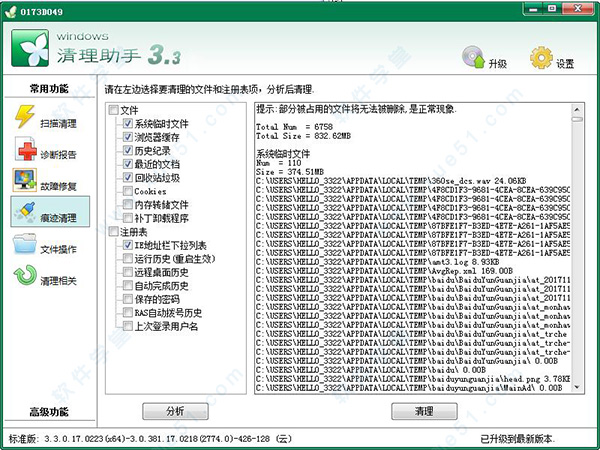The image size is (600, 450).
Task: Minimize the window
Action: pos(533,9)
